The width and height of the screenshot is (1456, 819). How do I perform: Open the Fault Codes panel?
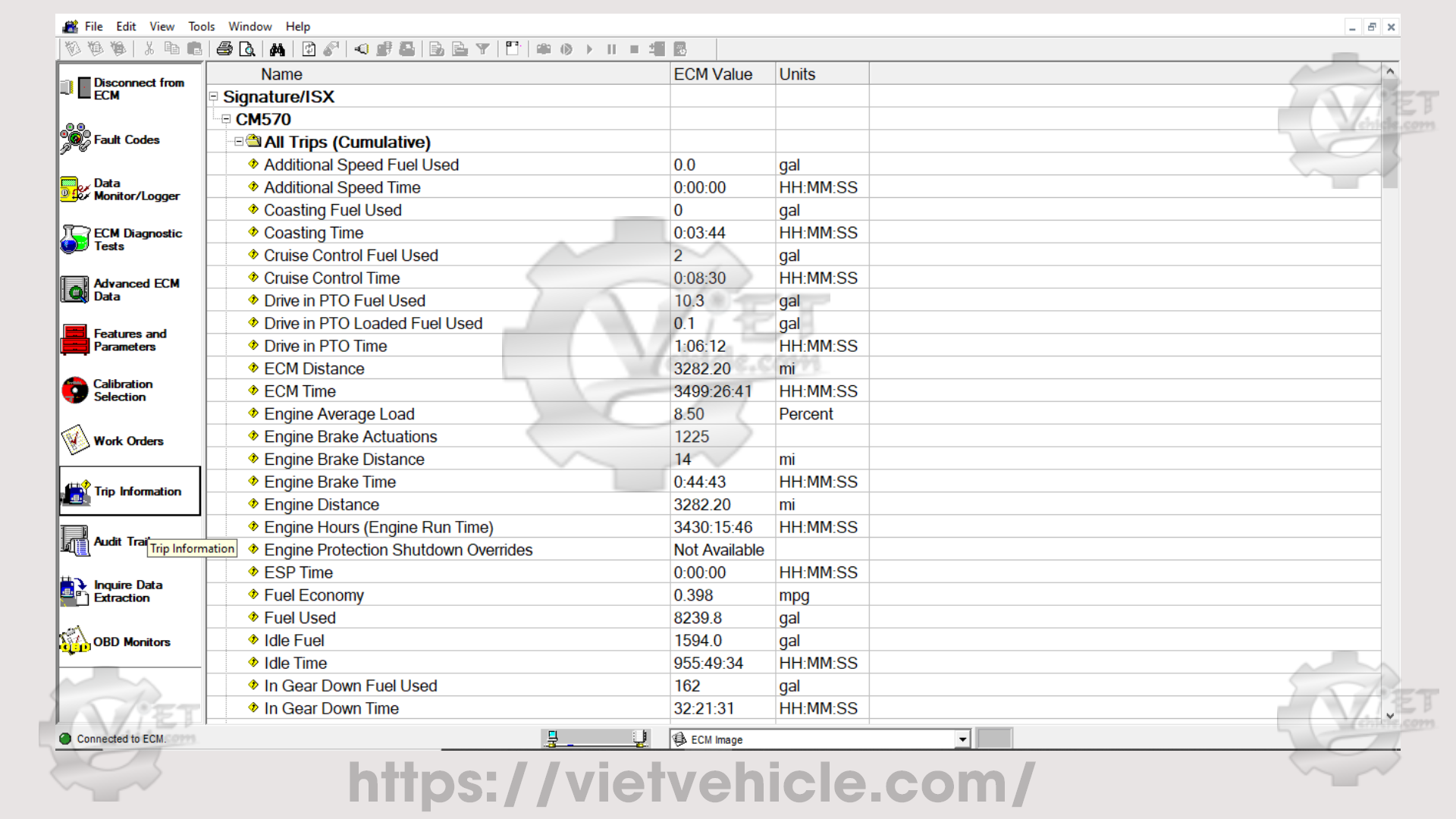pyautogui.click(x=126, y=140)
